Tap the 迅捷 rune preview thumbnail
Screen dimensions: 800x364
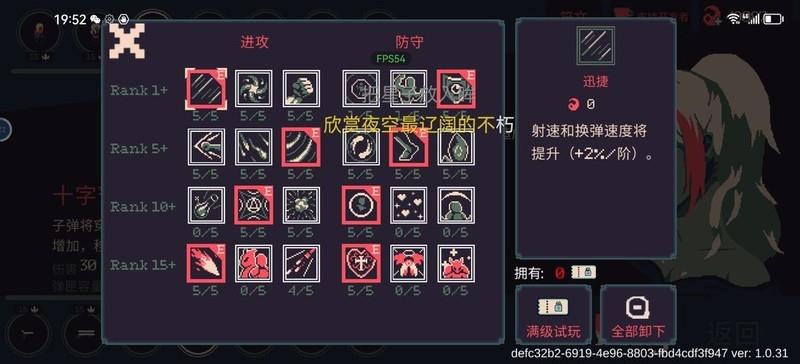click(x=595, y=46)
